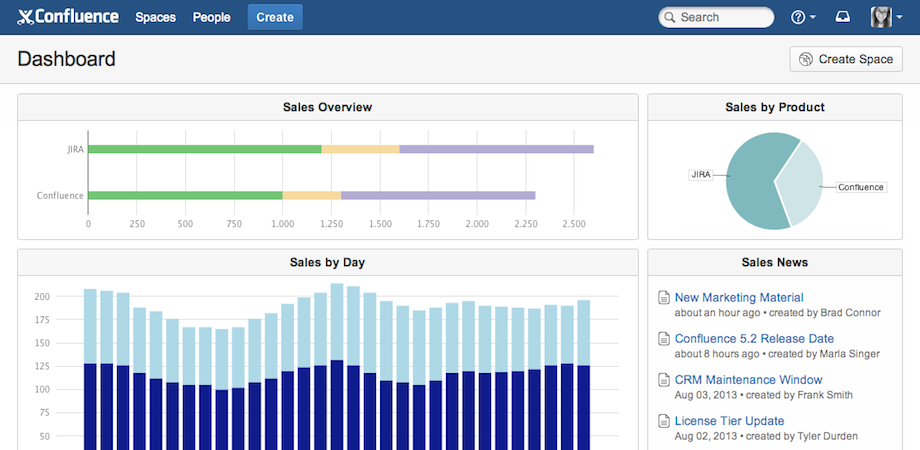920x450 pixels.
Task: Click the page icon beside CRM Maintenance Window
Action: [x=662, y=380]
